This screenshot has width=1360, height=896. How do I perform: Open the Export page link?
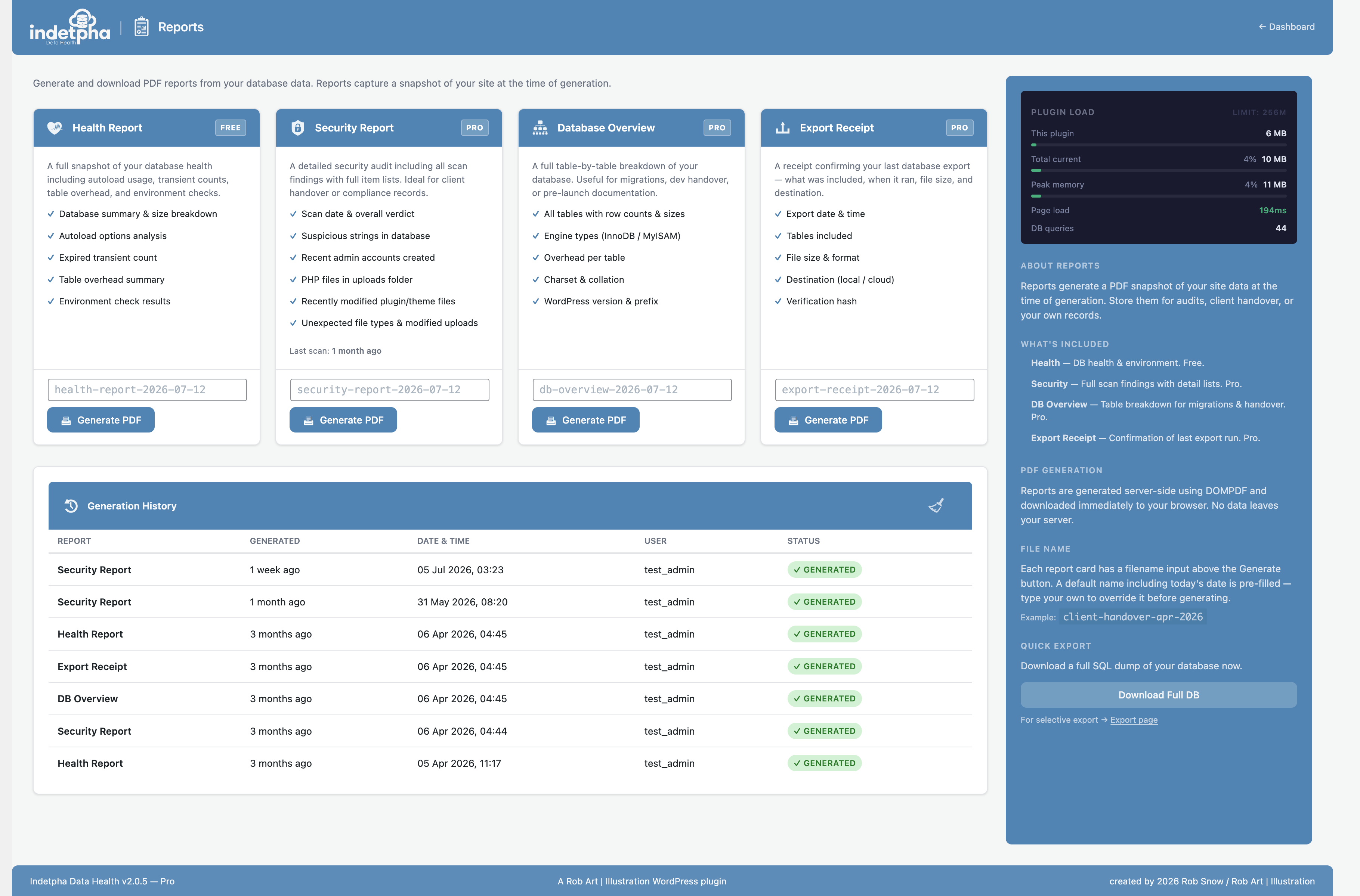[x=1134, y=720]
